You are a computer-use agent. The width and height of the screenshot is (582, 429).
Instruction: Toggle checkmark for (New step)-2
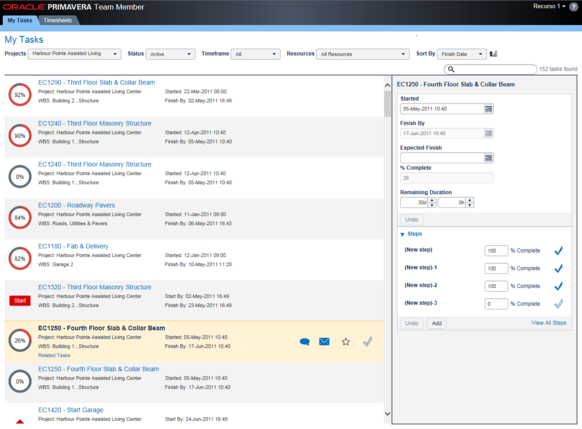[x=559, y=286]
